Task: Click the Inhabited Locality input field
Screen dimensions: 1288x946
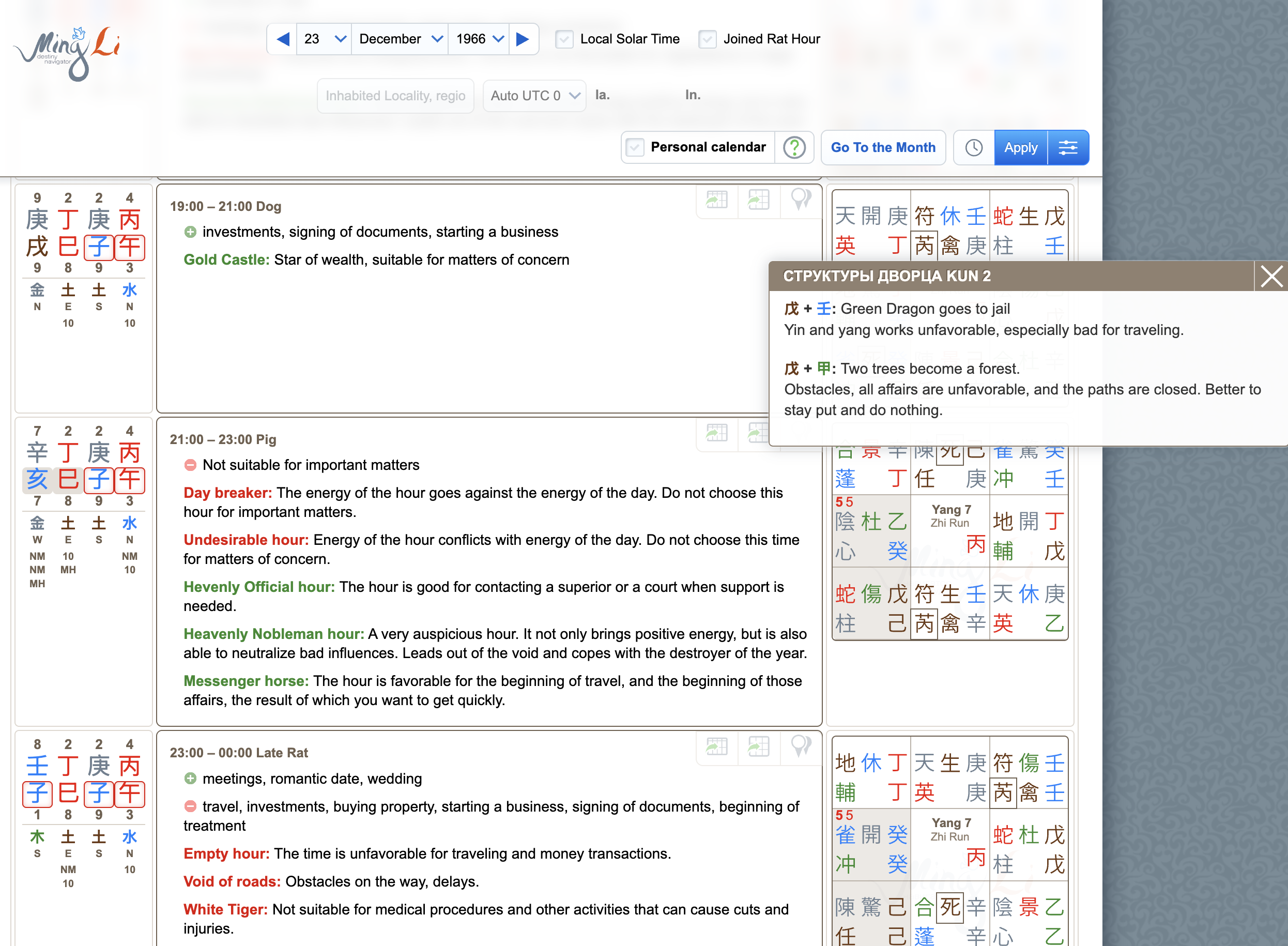Action: coord(395,96)
